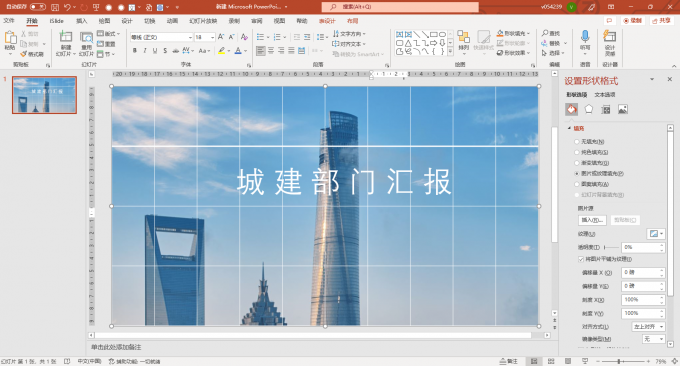
Task: Switch to the Insert (插入) ribbon tab
Action: pyautogui.click(x=82, y=21)
